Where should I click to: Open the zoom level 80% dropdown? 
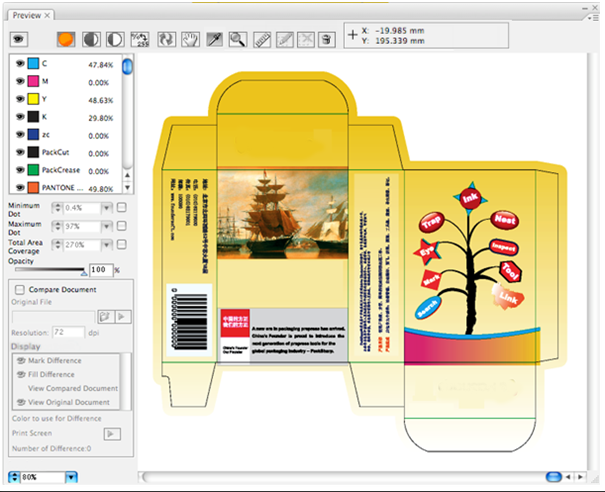pos(70,477)
